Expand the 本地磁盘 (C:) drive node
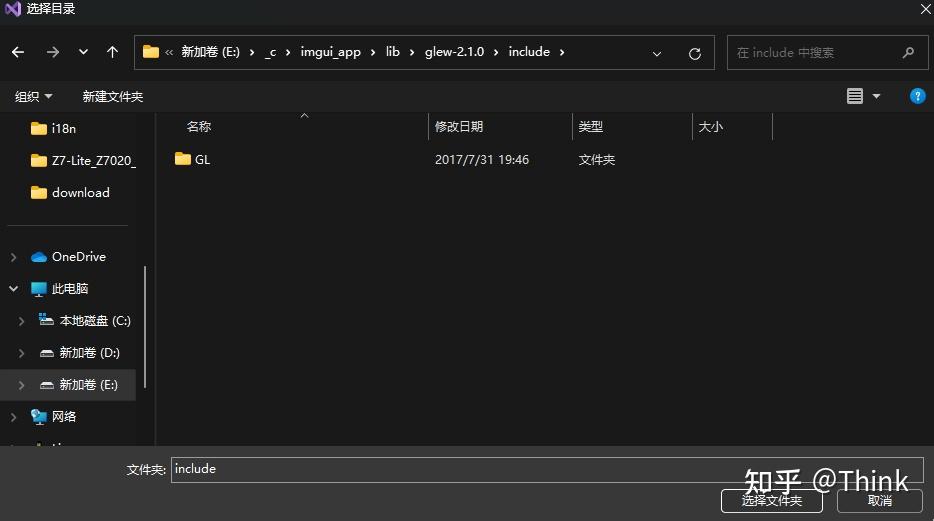This screenshot has width=934, height=521. tap(21, 321)
